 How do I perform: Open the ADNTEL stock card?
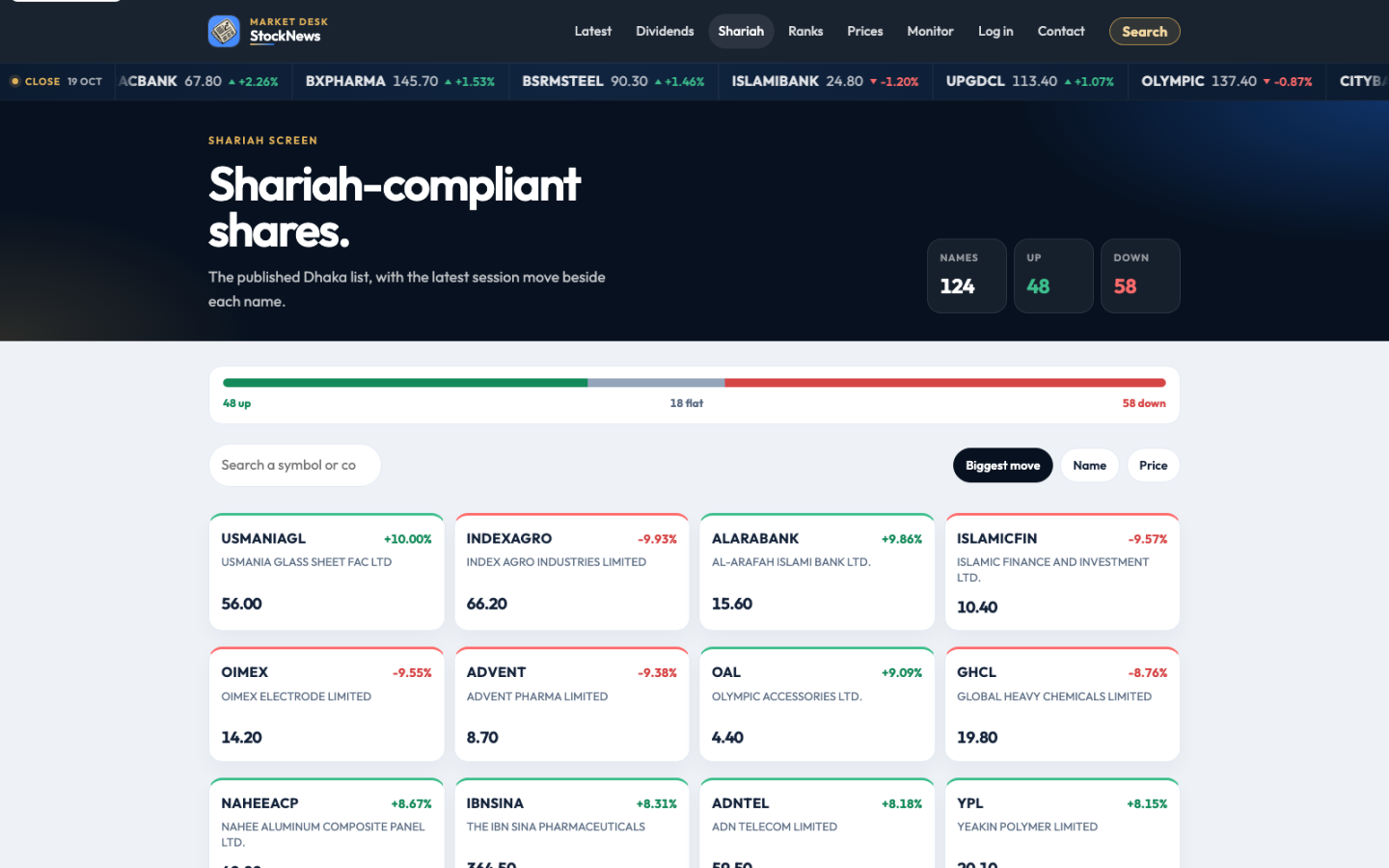817,823
